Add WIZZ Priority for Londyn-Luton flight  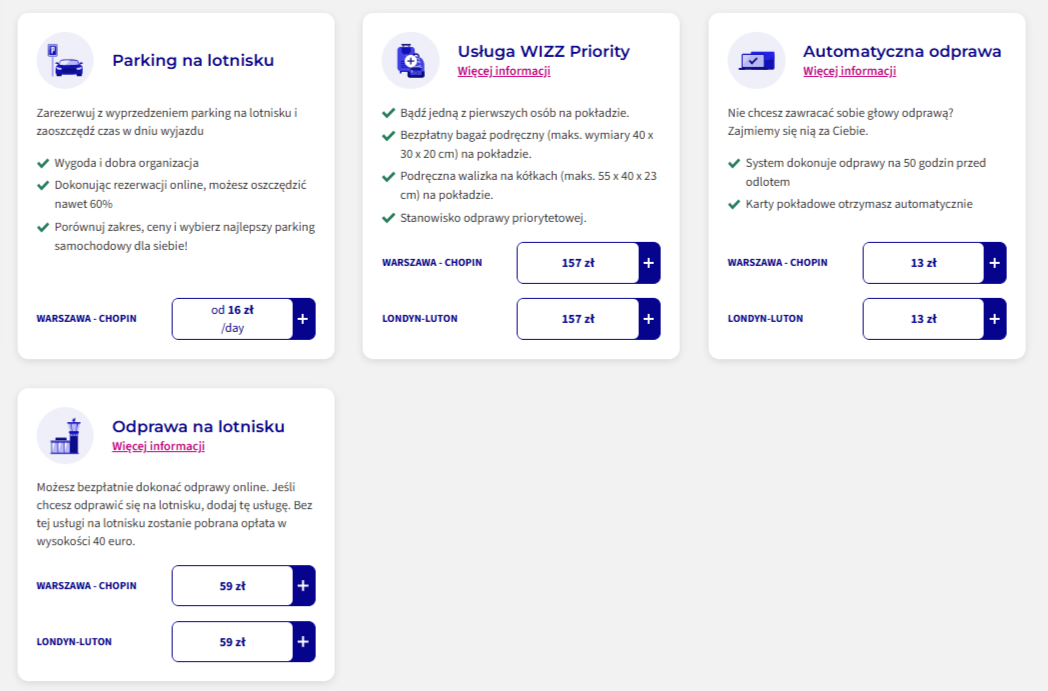coord(649,319)
